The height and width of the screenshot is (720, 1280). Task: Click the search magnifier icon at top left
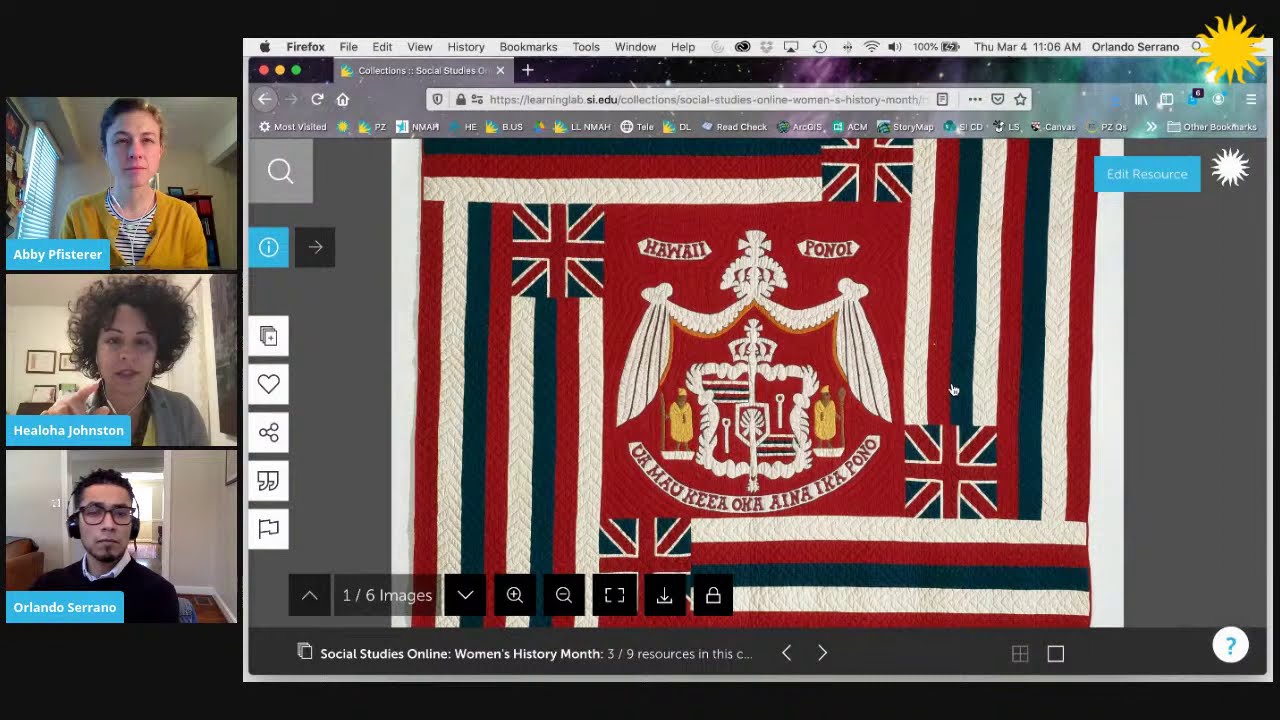(x=280, y=171)
